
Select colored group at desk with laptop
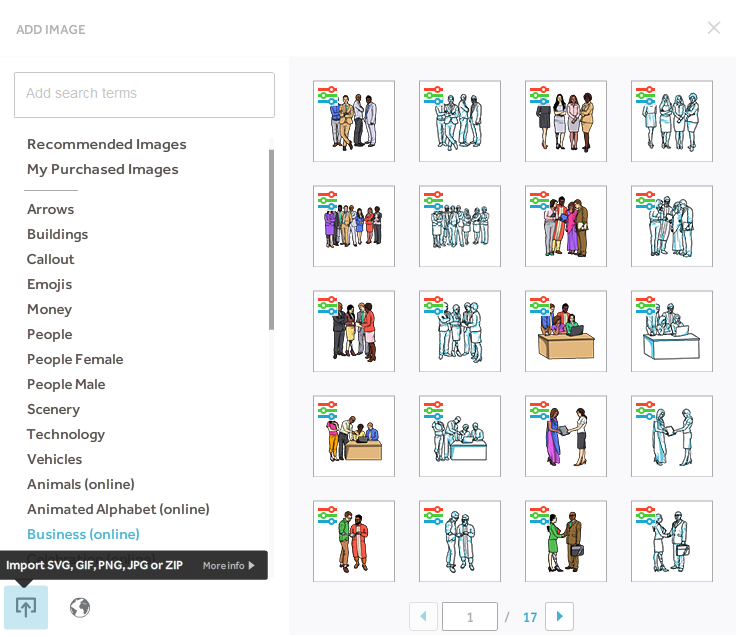click(x=566, y=331)
